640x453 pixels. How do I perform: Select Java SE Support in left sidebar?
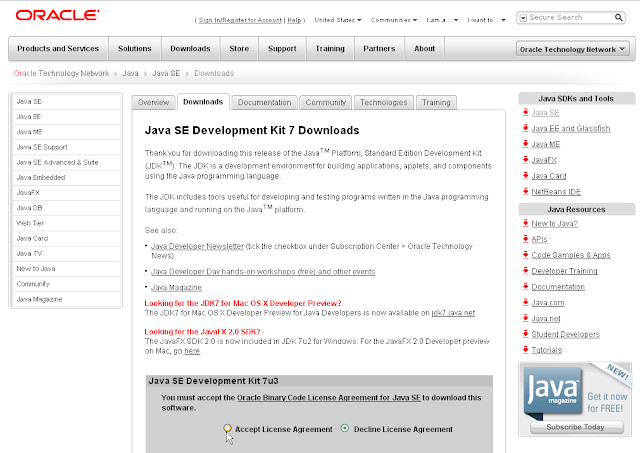[66, 147]
